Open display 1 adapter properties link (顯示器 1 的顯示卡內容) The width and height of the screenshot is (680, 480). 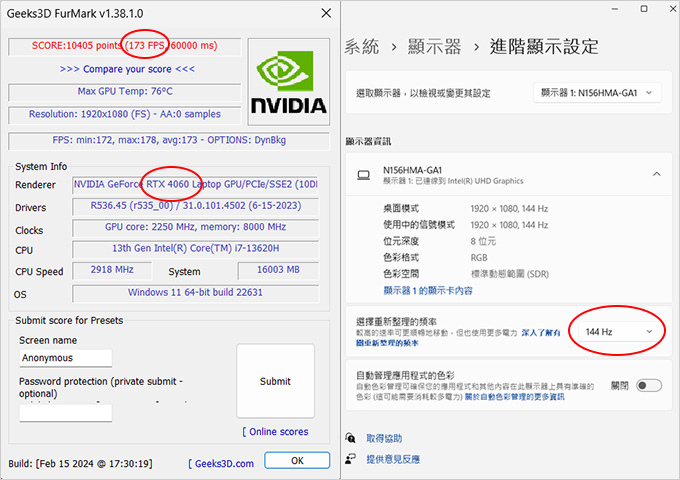click(x=428, y=291)
